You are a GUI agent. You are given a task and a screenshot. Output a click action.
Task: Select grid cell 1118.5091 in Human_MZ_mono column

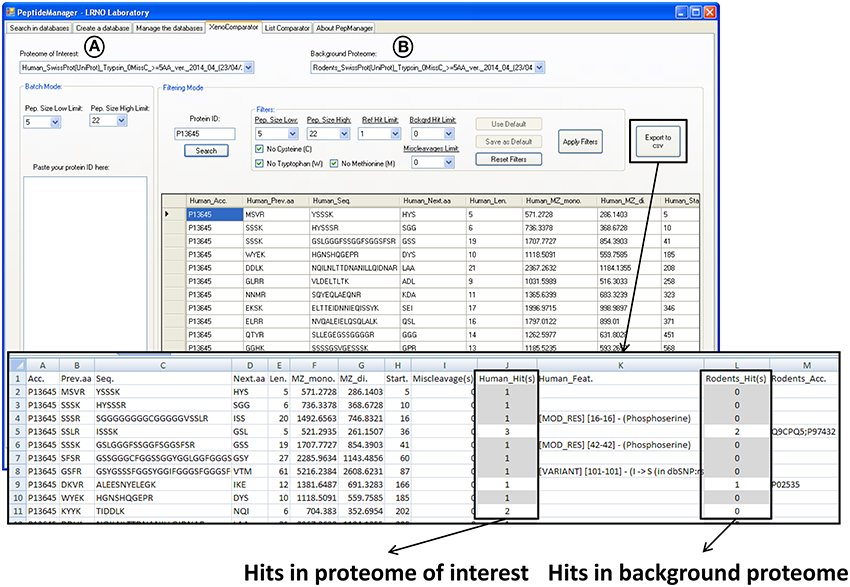point(559,255)
